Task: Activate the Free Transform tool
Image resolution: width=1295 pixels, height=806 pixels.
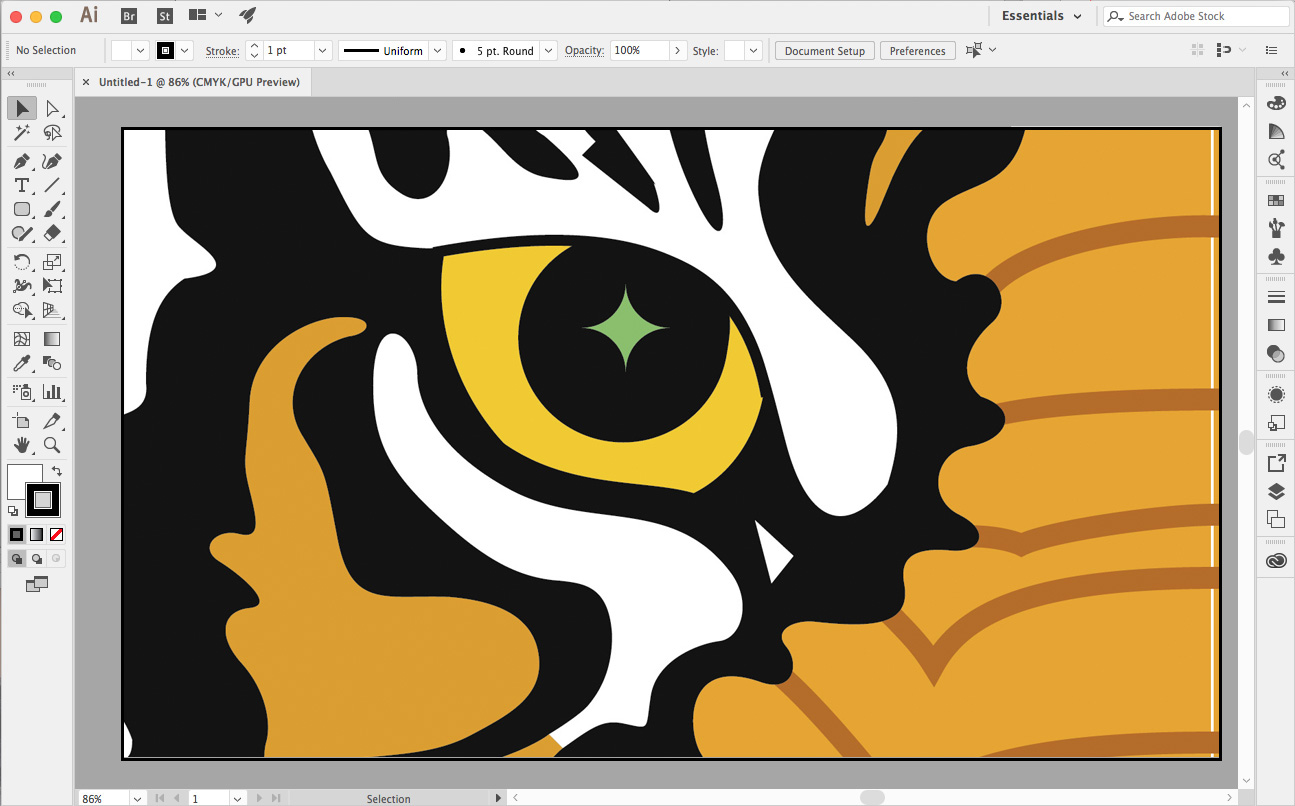Action: click(53, 286)
